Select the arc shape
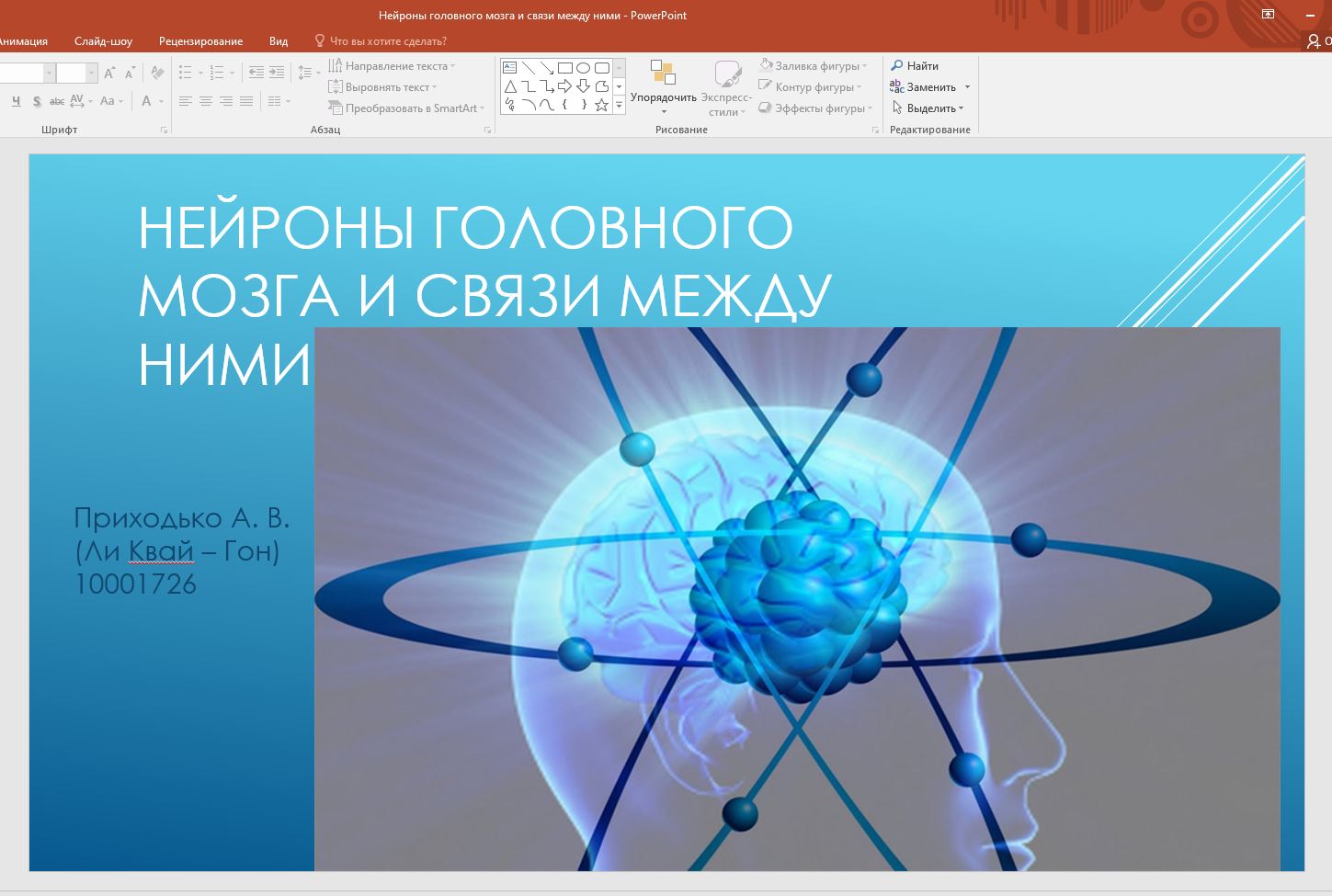 point(529,105)
